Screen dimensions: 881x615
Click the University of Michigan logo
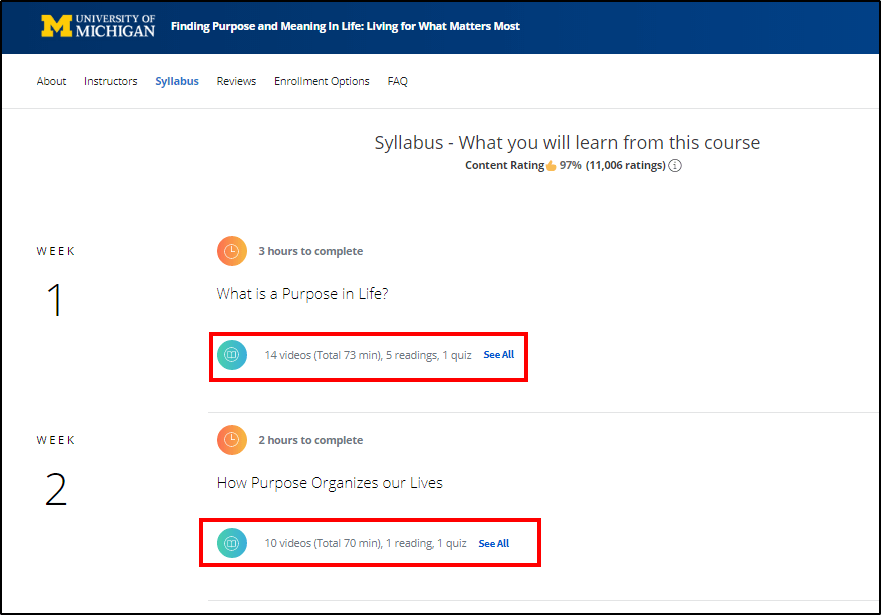coord(95,27)
